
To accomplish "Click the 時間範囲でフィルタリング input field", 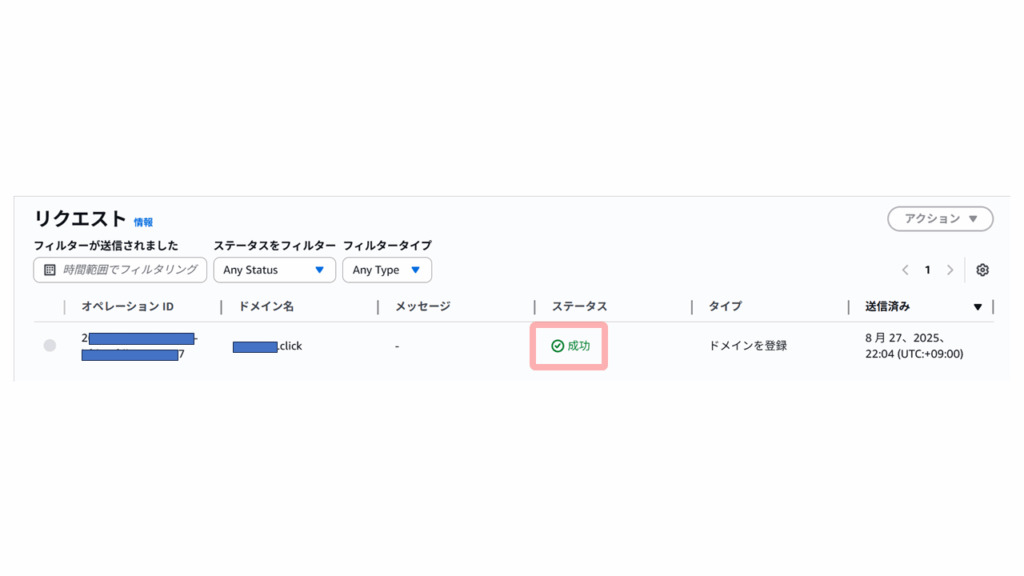I will [120, 270].
